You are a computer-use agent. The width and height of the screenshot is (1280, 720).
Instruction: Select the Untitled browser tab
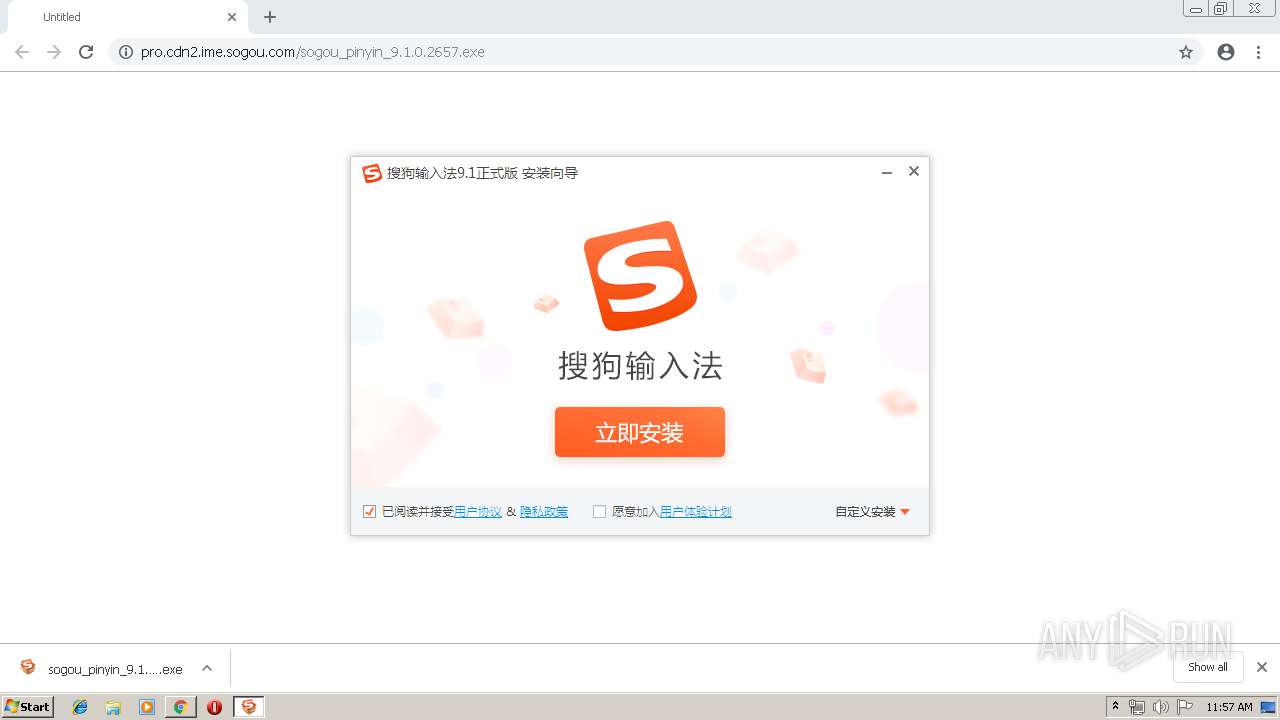128,17
